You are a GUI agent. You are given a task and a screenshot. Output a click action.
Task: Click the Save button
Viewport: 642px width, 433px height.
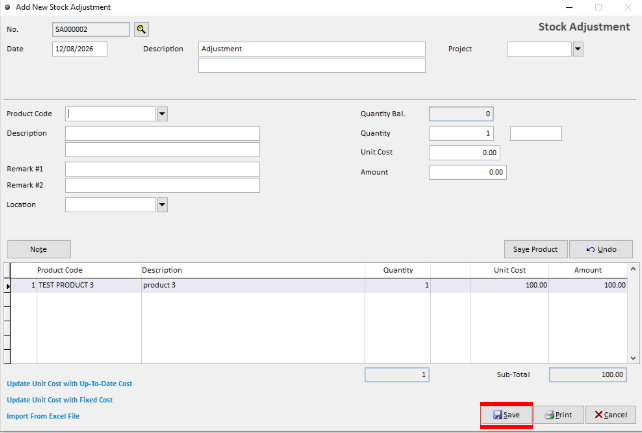click(x=506, y=415)
